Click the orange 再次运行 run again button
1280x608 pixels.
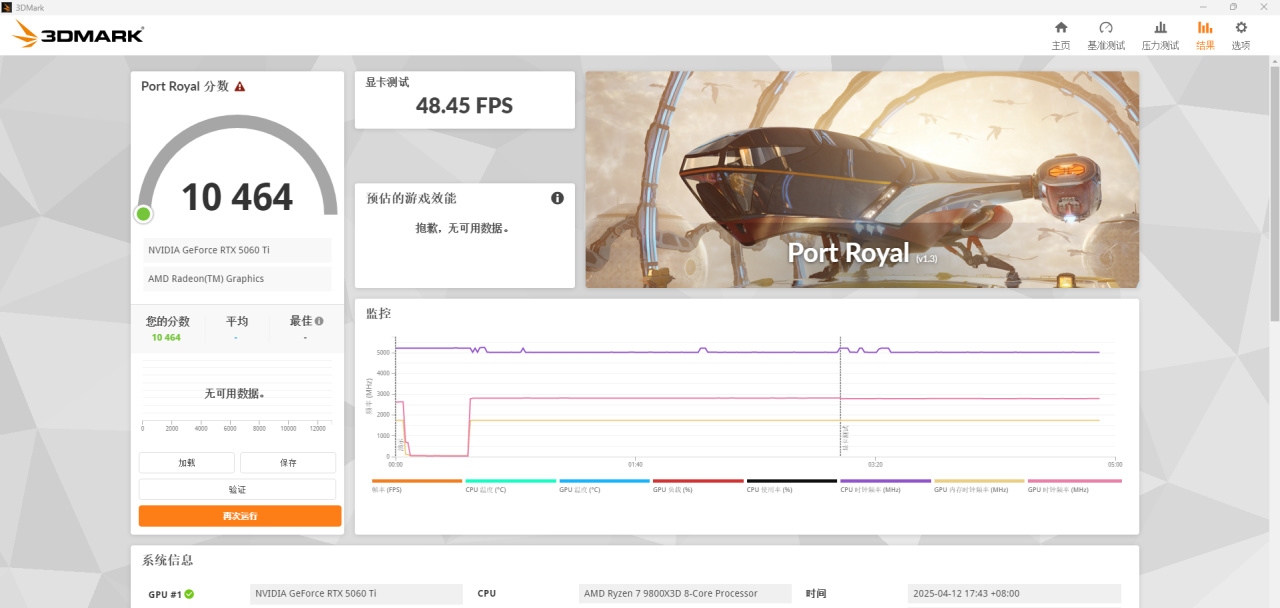coord(240,516)
